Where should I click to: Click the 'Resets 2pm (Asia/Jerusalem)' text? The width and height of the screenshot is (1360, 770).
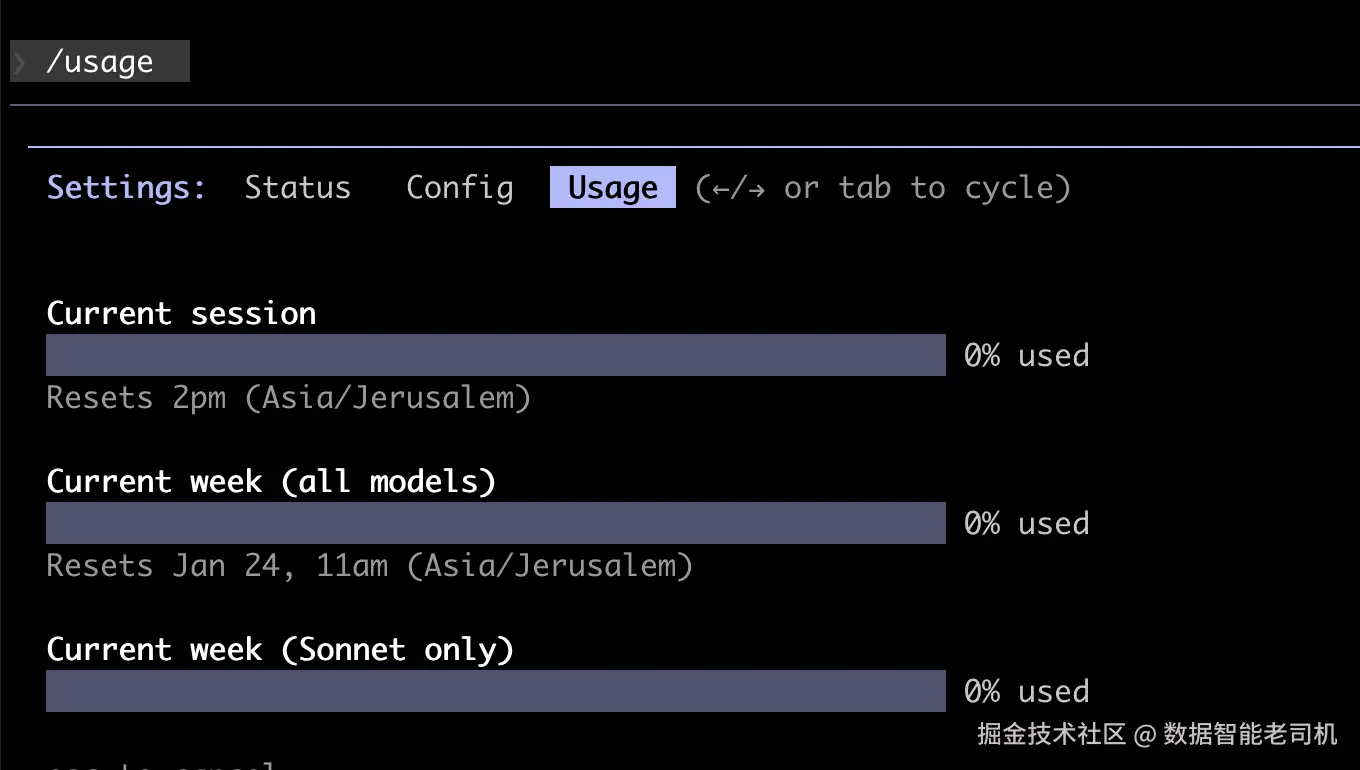(288, 398)
